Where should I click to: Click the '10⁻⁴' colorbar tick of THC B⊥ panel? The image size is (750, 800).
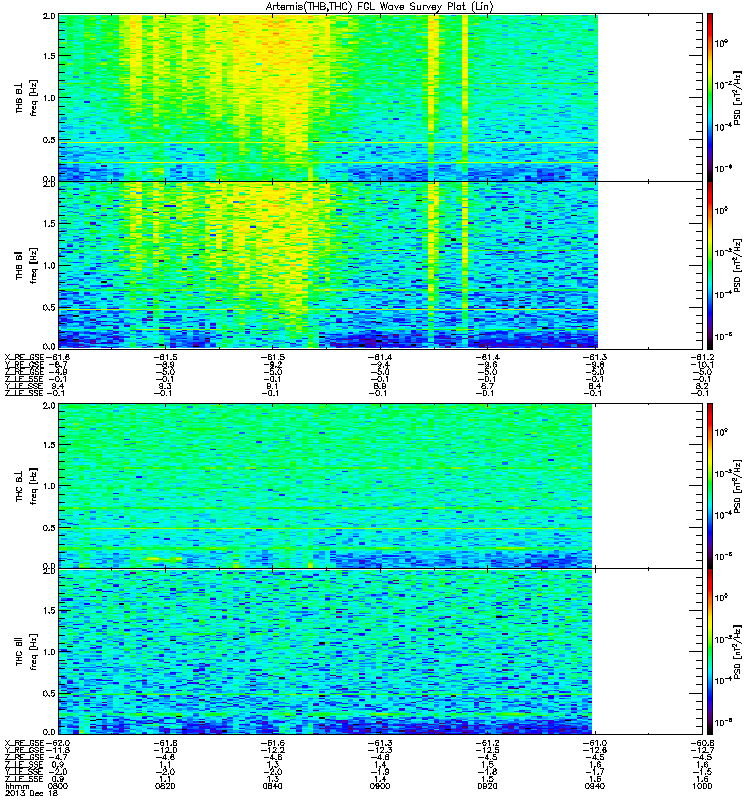(x=722, y=515)
